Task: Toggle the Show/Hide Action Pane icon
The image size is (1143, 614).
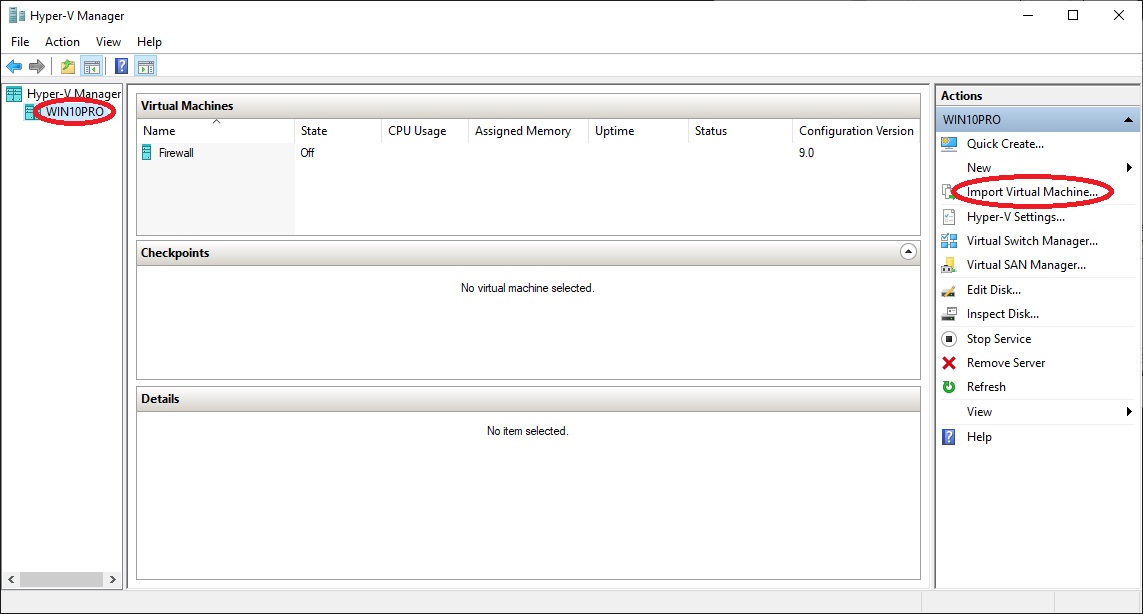Action: tap(146, 67)
